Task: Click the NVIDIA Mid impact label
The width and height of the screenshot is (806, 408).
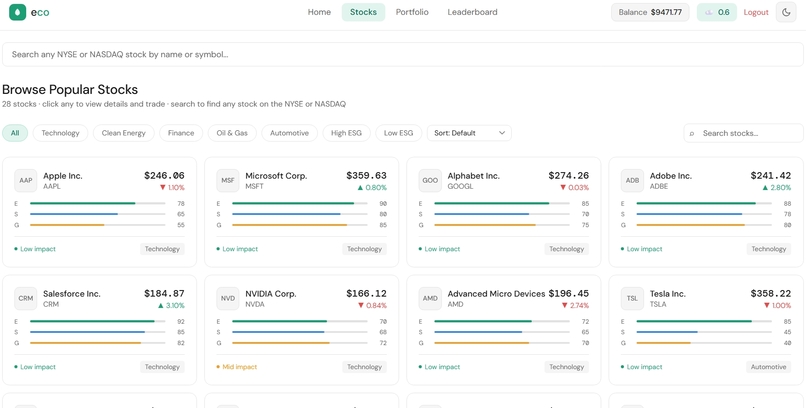Action: [x=236, y=367]
